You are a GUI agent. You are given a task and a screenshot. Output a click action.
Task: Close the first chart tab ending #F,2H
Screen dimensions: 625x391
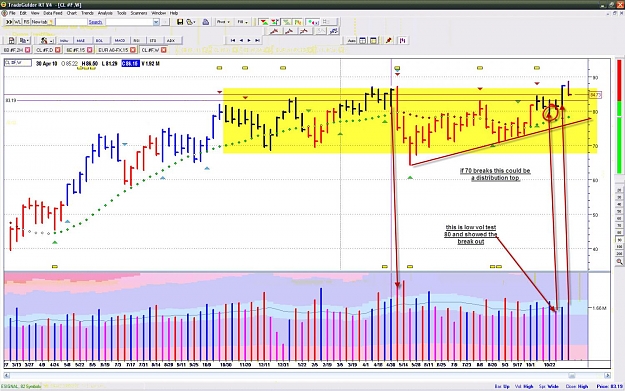pyautogui.click(x=28, y=50)
